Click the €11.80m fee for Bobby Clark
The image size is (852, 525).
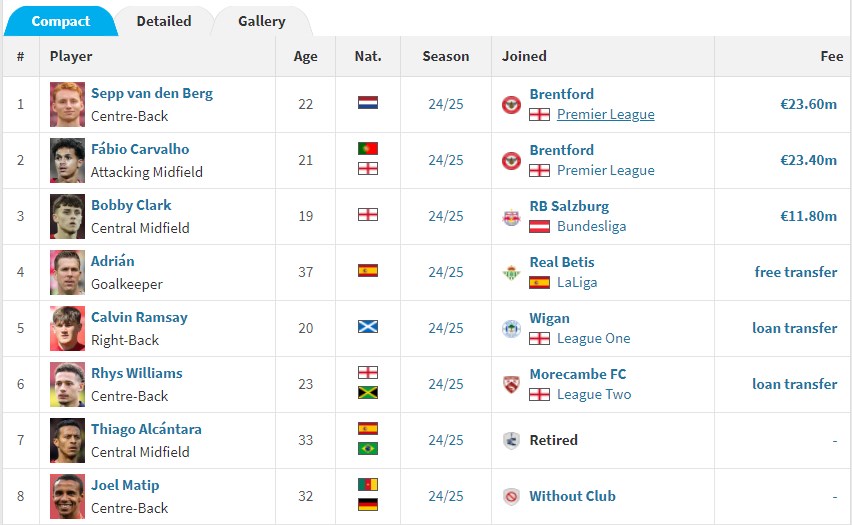click(x=808, y=216)
